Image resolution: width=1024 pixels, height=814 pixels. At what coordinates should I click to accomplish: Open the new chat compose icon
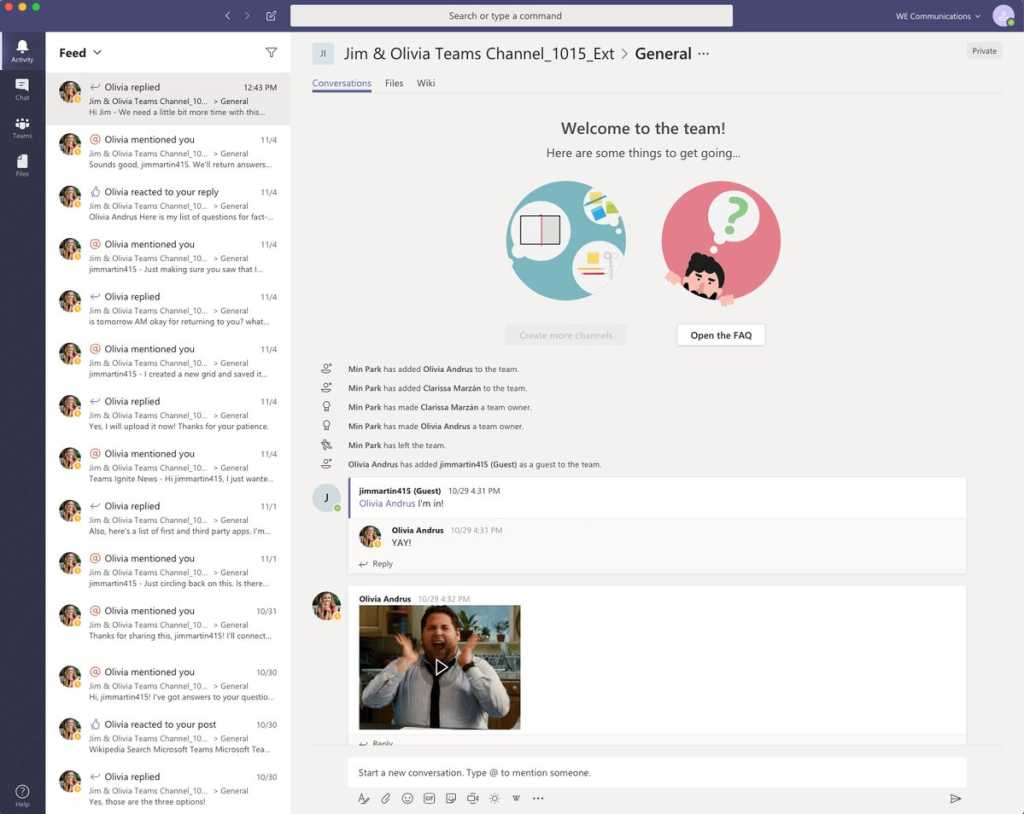coord(271,16)
